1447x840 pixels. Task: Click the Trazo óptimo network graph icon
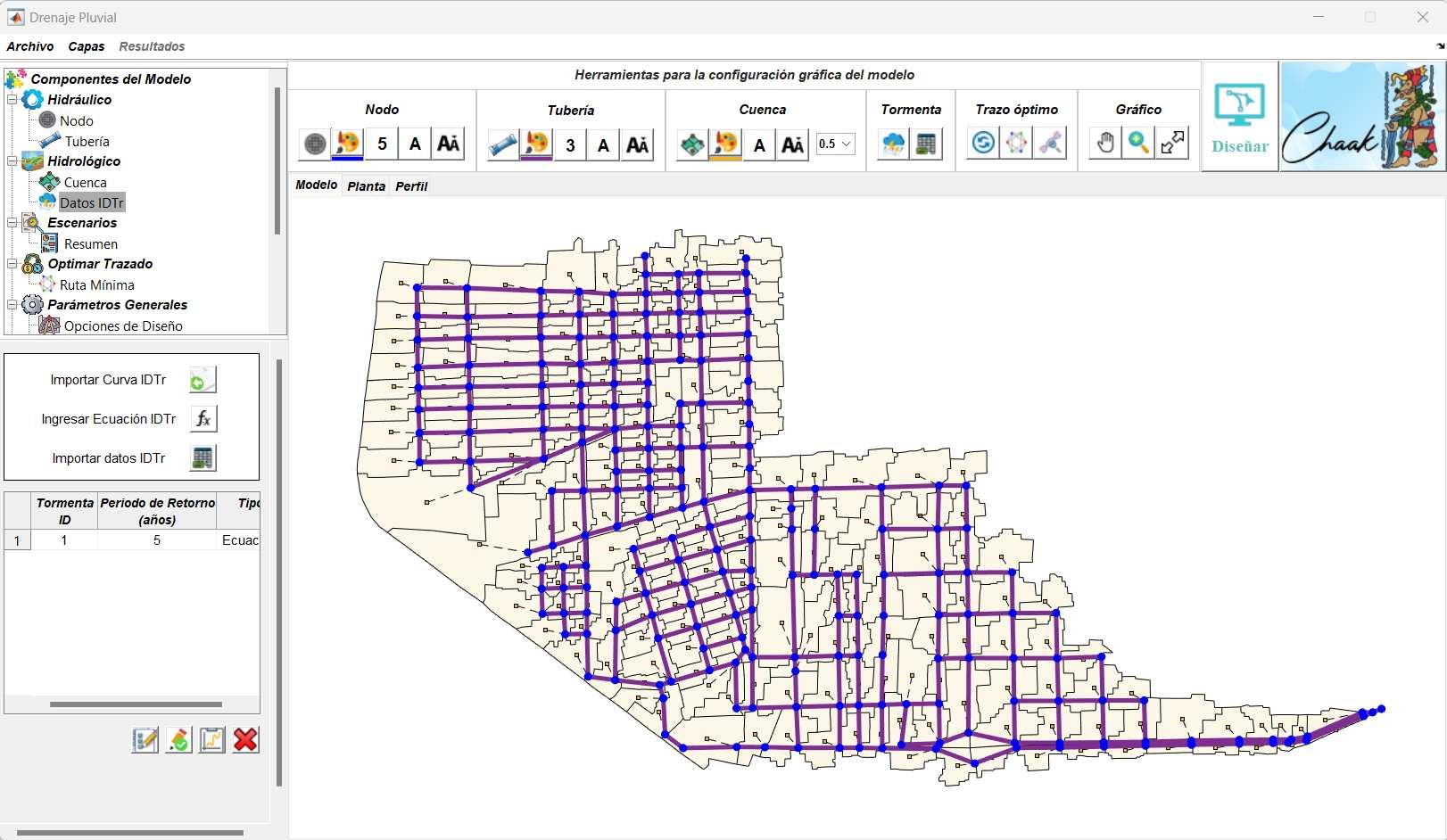(1016, 143)
